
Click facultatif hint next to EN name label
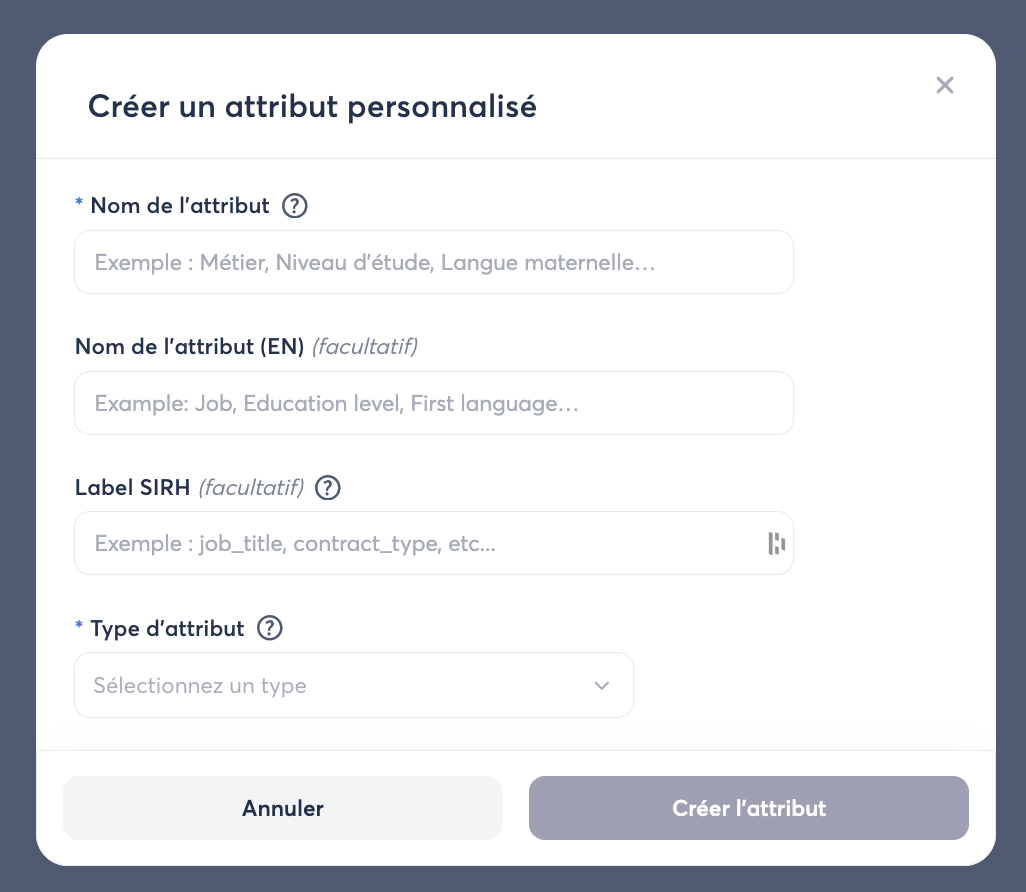tap(364, 347)
